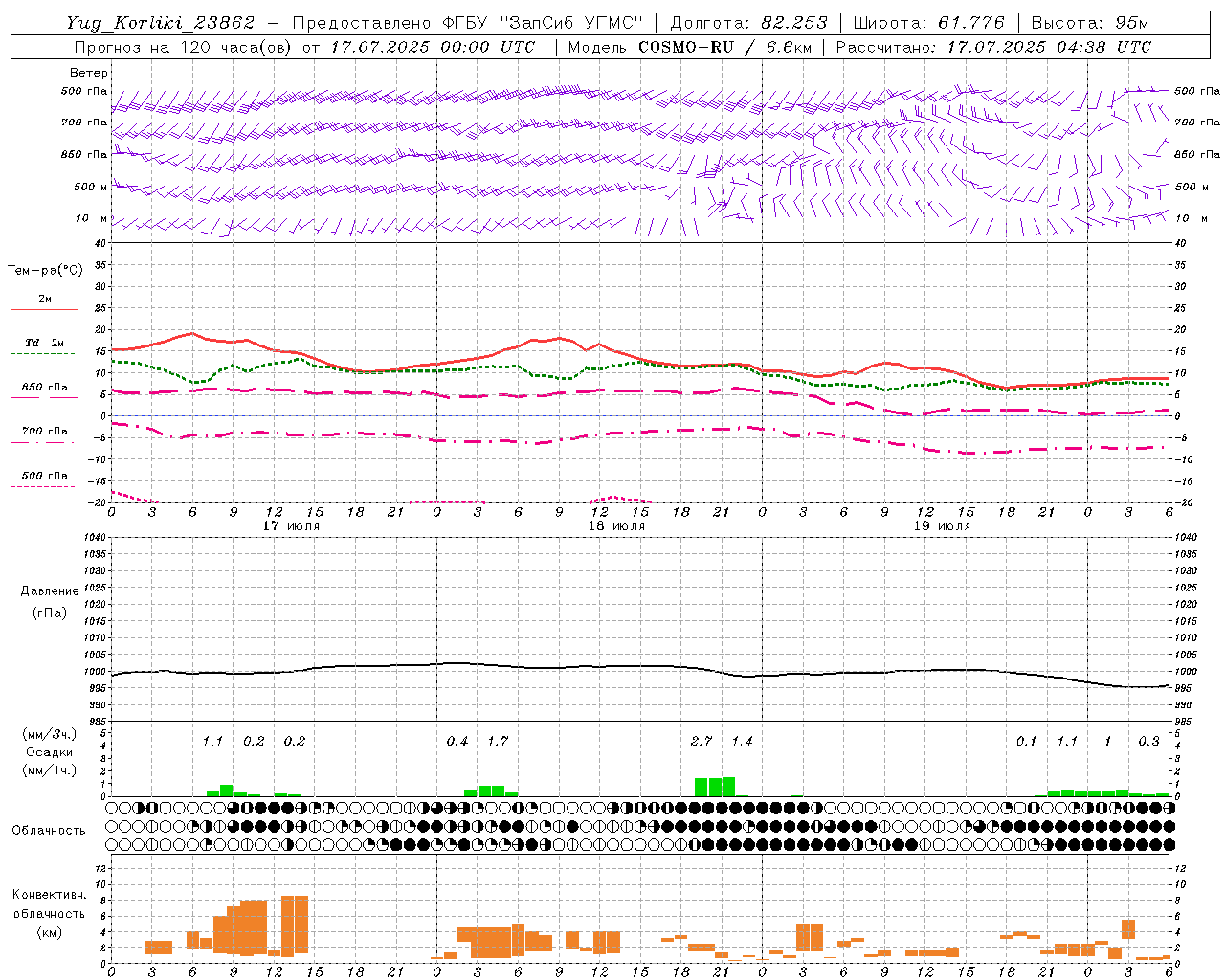Click the 17 июля date label

(291, 526)
